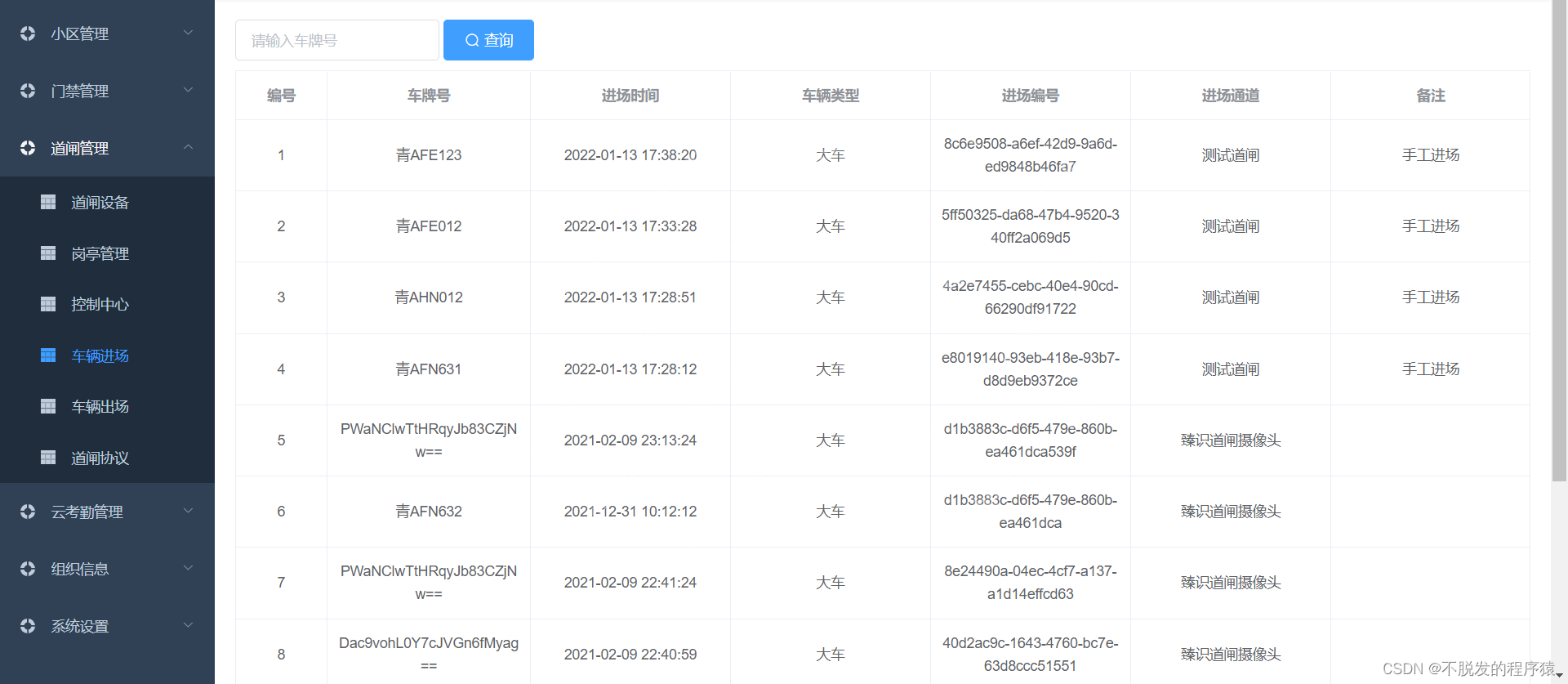Viewport: 1568px width, 684px height.
Task: Click the circular icon beside 系统设置
Action: click(x=28, y=626)
